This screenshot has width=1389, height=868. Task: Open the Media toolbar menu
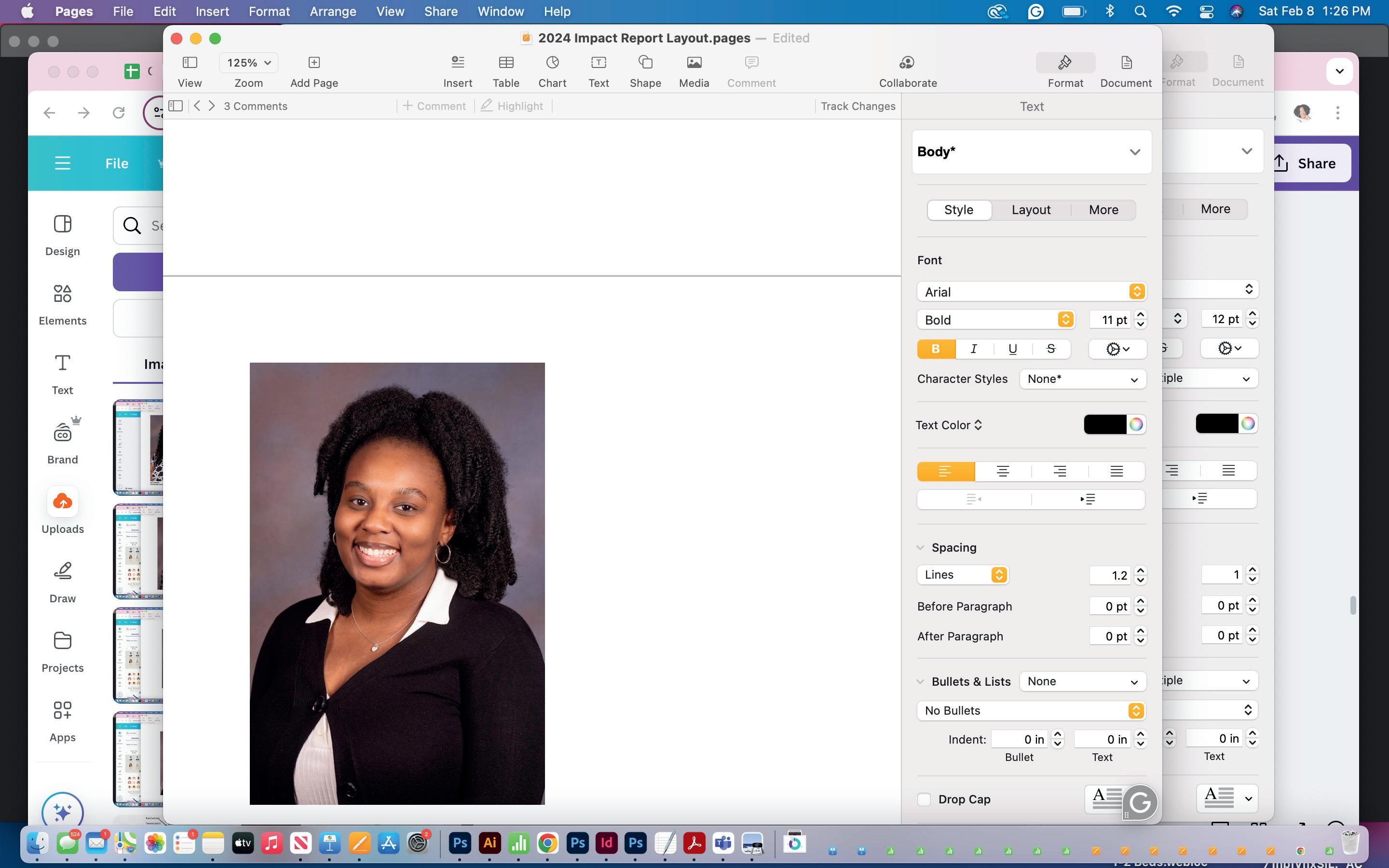[694, 63]
